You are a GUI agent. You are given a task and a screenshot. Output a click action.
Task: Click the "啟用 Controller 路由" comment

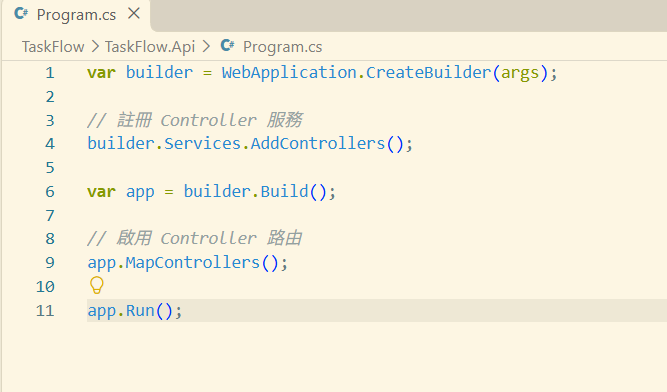click(194, 238)
